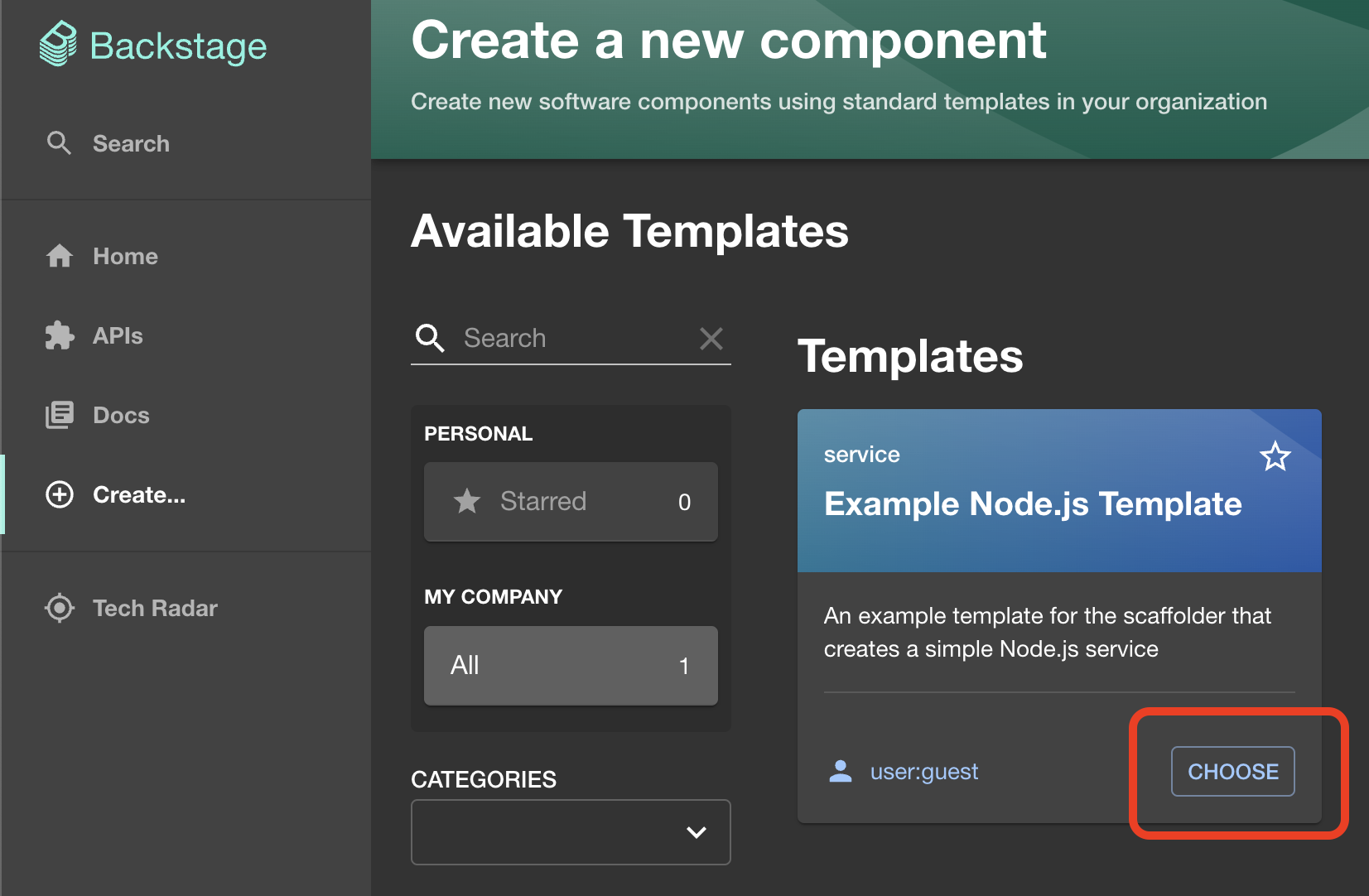Filter templates by Starred
Viewport: 1369px width, 896px height.
point(571,502)
